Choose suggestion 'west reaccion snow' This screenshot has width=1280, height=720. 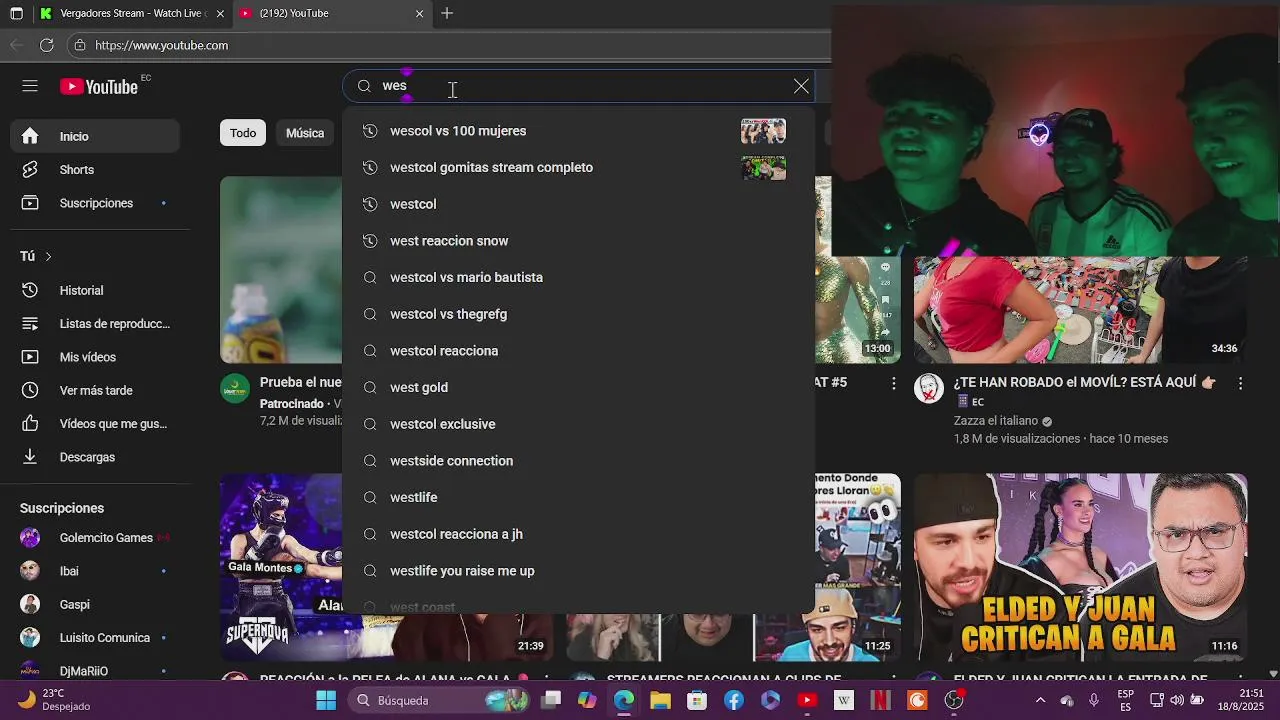point(578,241)
